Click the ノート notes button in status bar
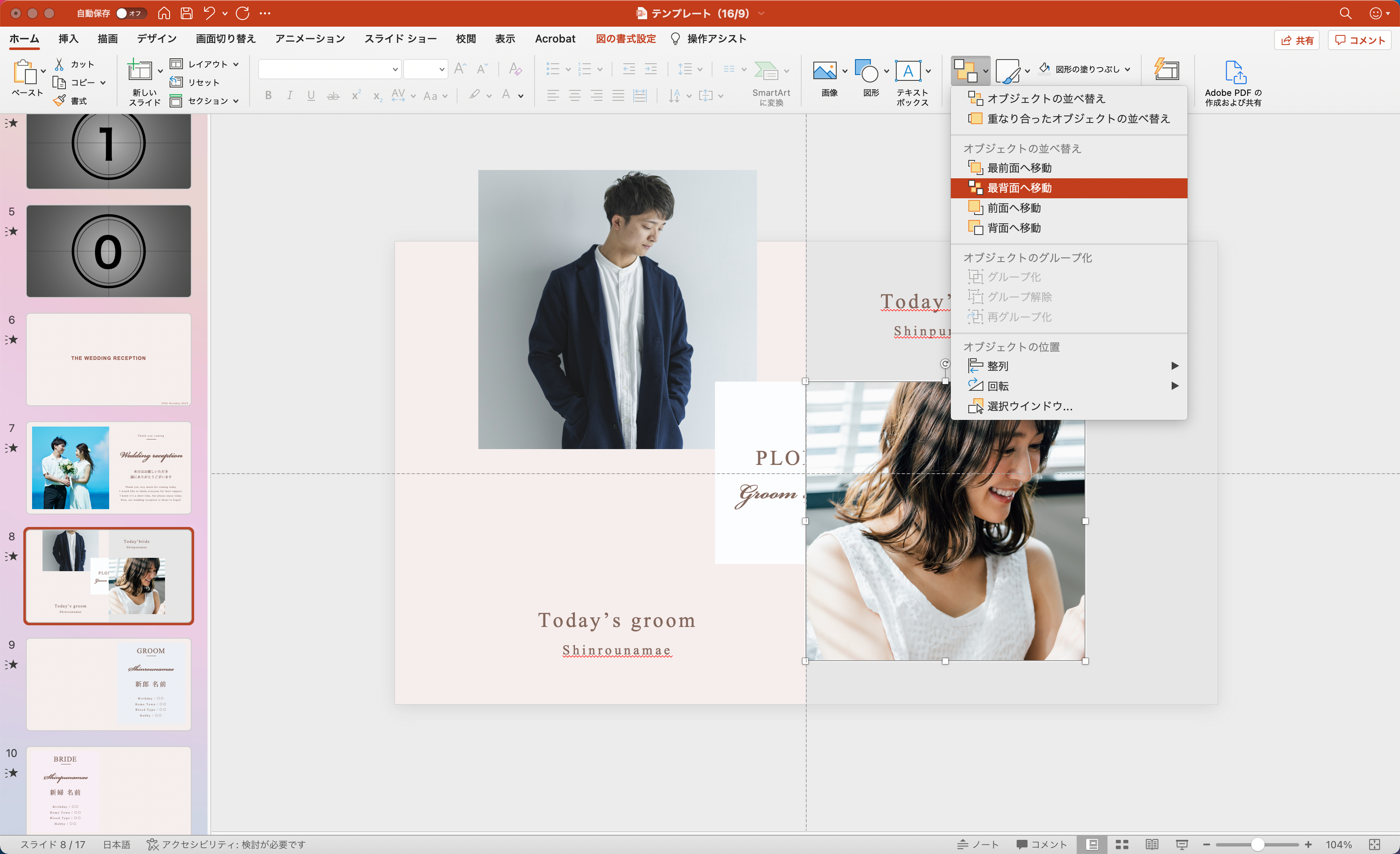 [x=978, y=844]
